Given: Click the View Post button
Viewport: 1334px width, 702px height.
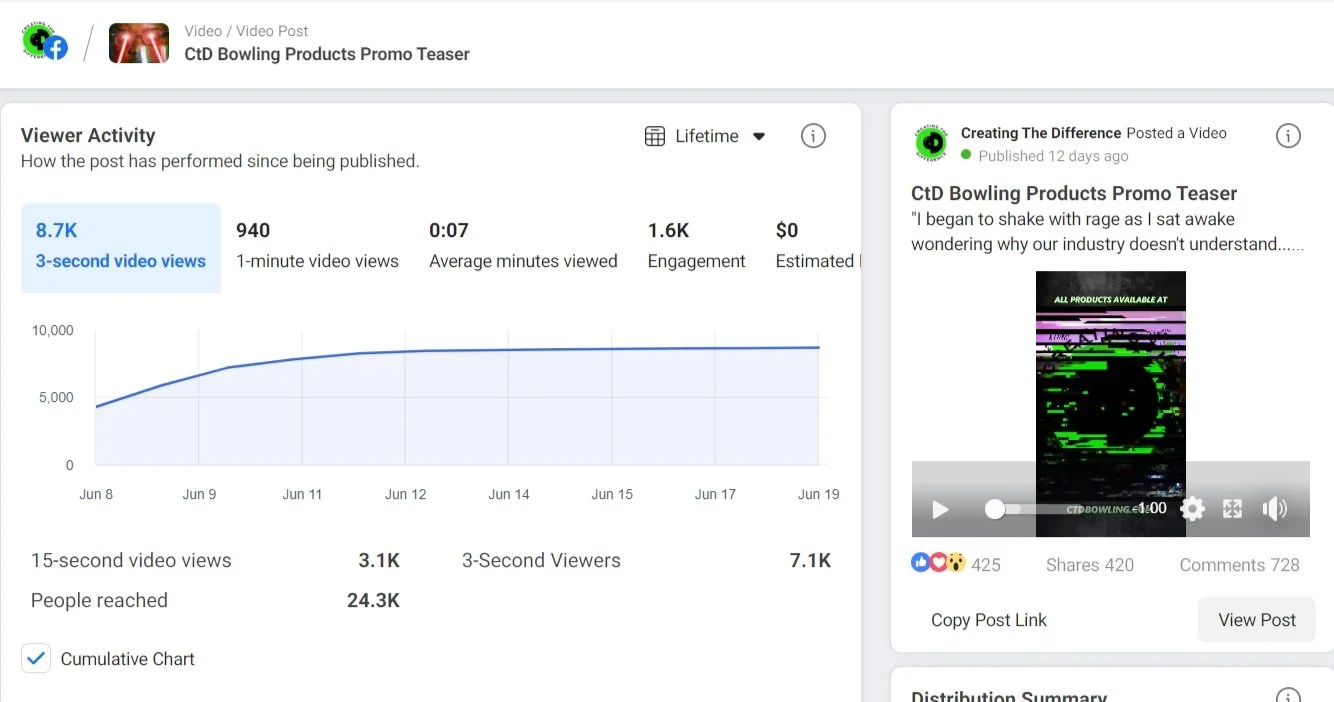Looking at the screenshot, I should click(1256, 619).
